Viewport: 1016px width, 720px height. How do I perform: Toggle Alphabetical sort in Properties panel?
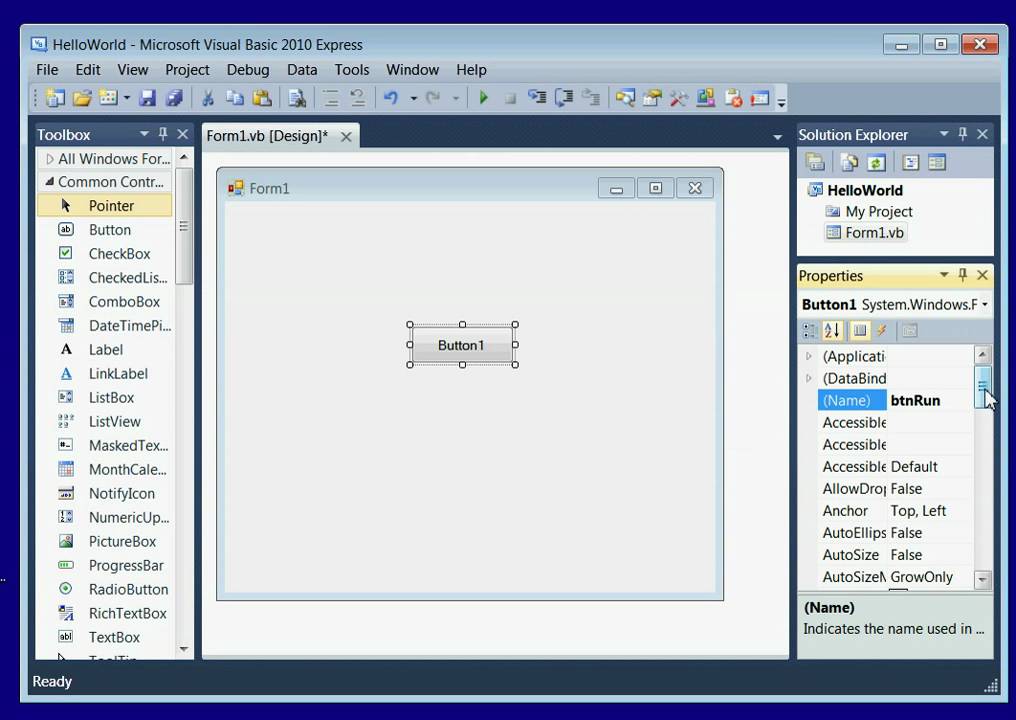click(833, 331)
